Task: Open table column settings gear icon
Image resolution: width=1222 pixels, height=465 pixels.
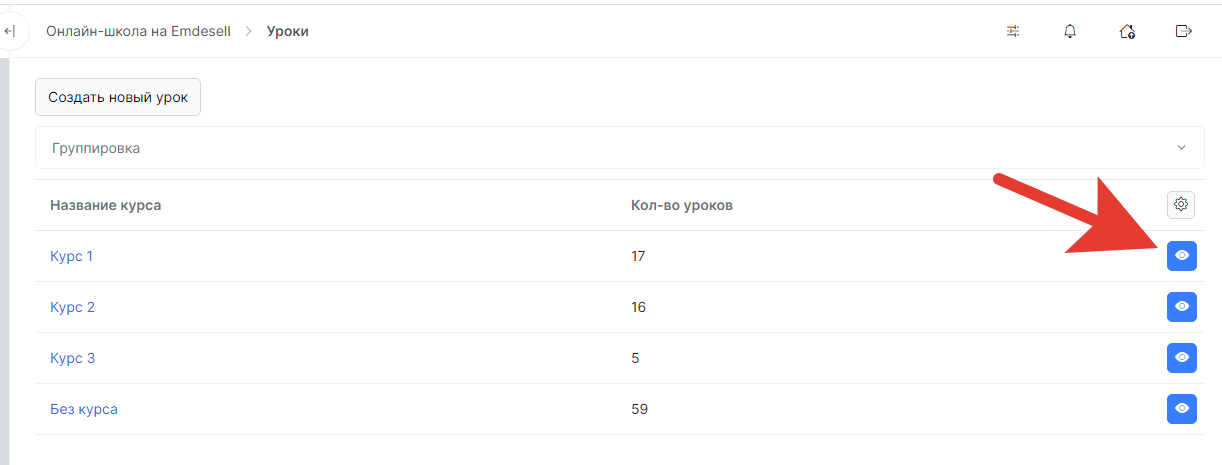Action: coord(1181,204)
